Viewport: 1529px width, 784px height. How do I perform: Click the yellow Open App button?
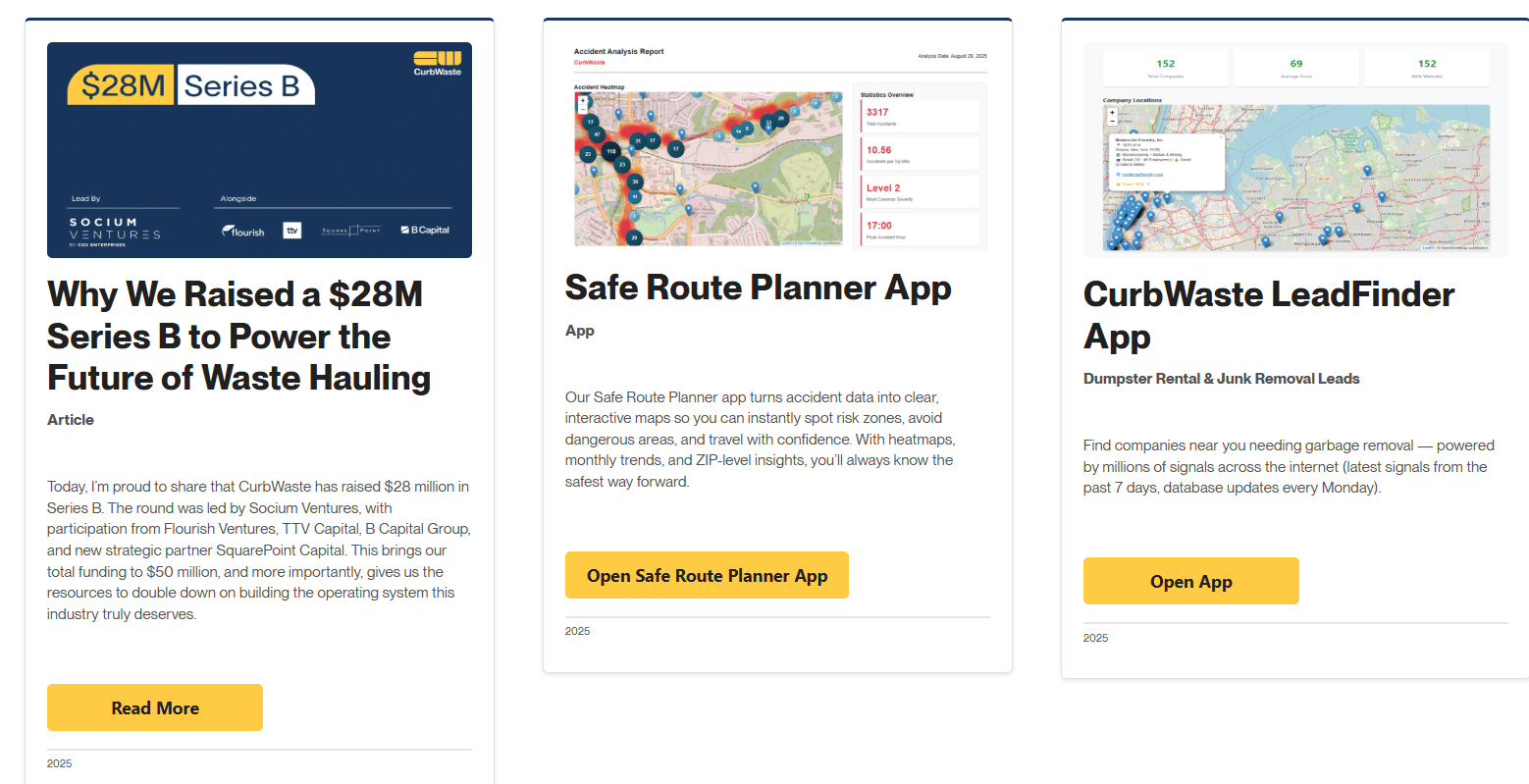click(x=1190, y=581)
